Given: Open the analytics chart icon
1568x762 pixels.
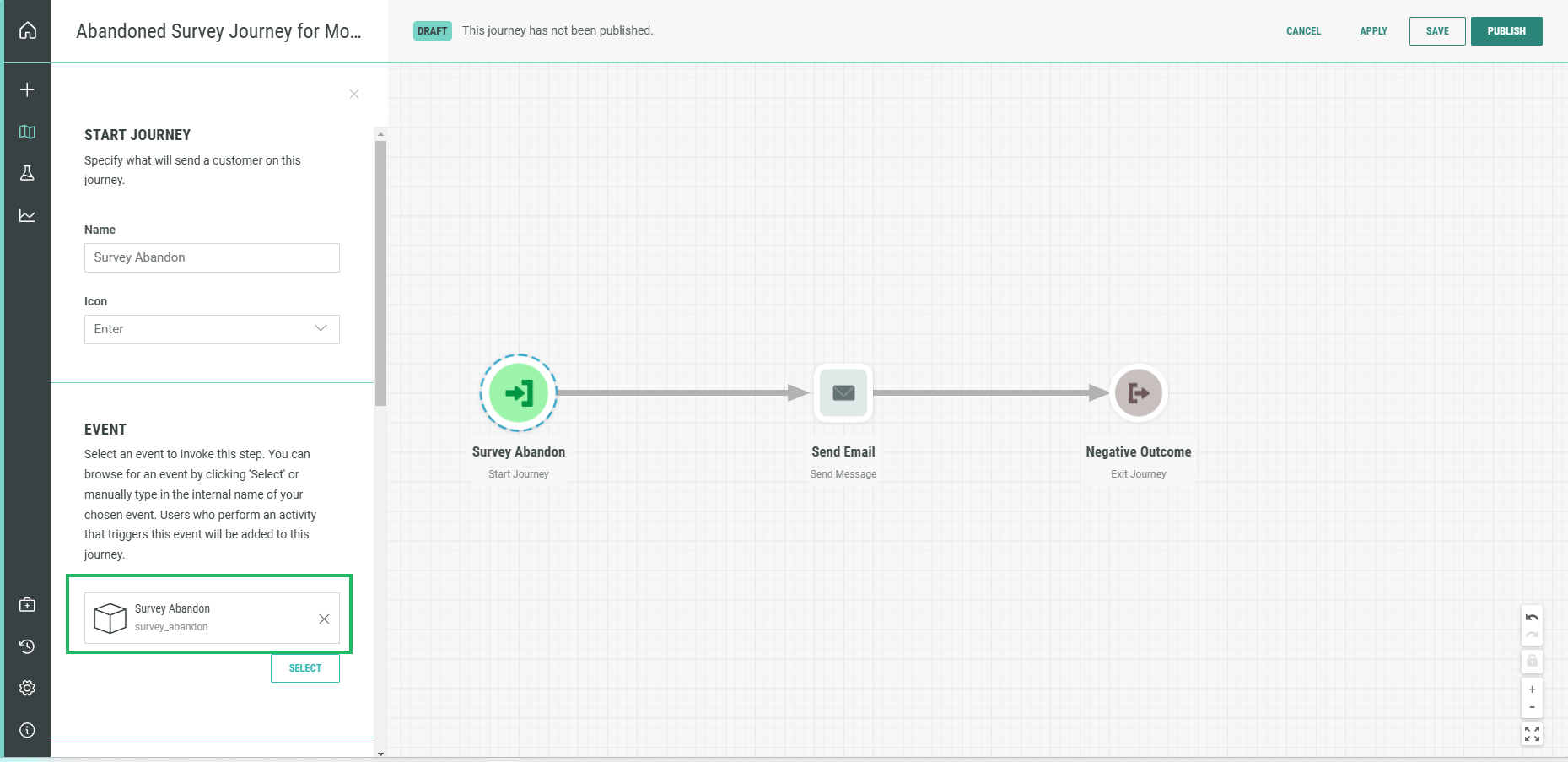Looking at the screenshot, I should [x=28, y=216].
